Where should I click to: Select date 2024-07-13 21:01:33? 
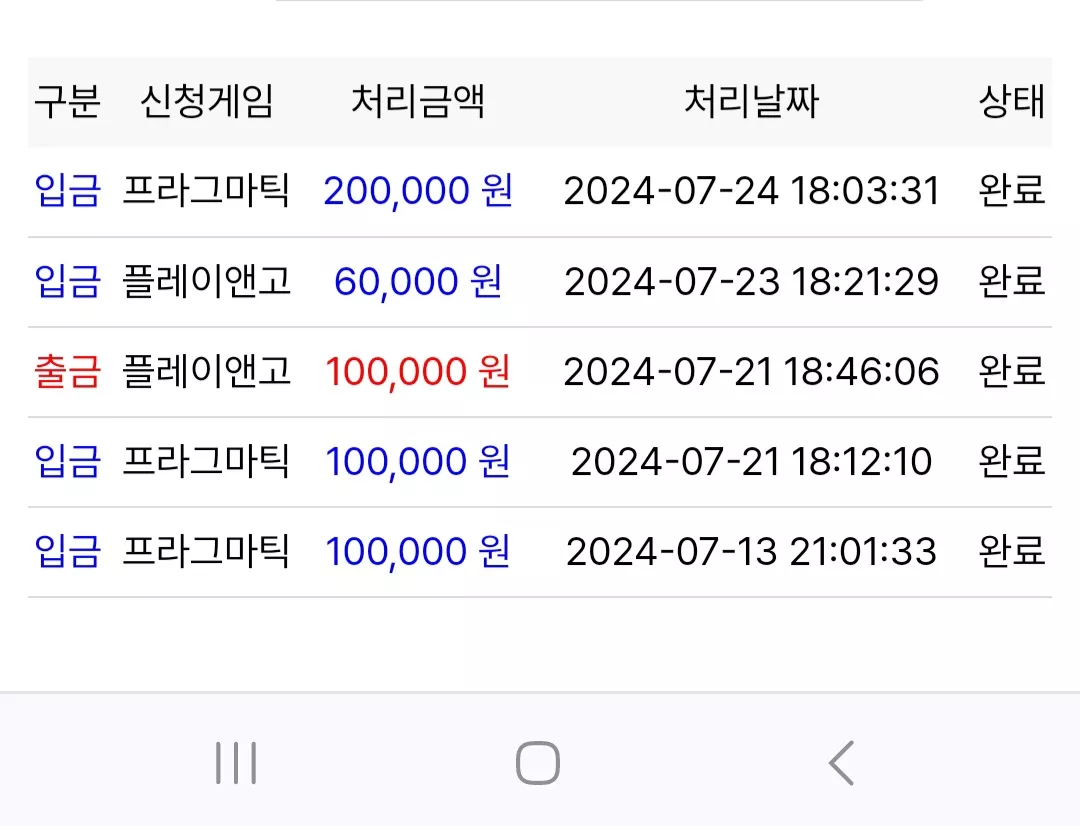pyautogui.click(x=751, y=551)
